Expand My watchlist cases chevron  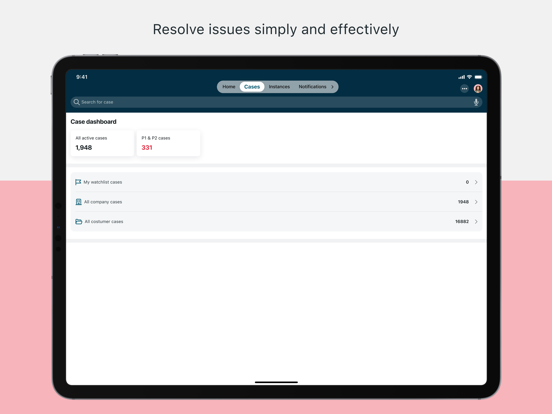[x=476, y=182]
